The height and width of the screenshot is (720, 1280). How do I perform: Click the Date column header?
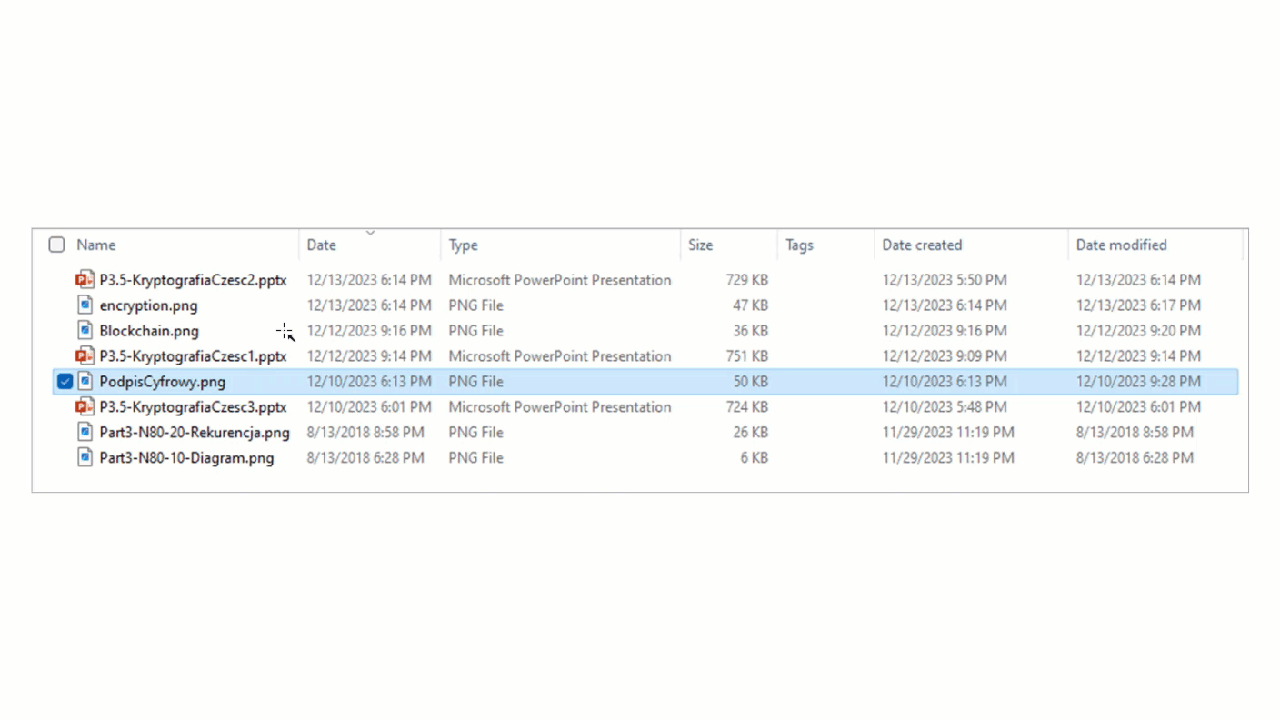tap(321, 245)
